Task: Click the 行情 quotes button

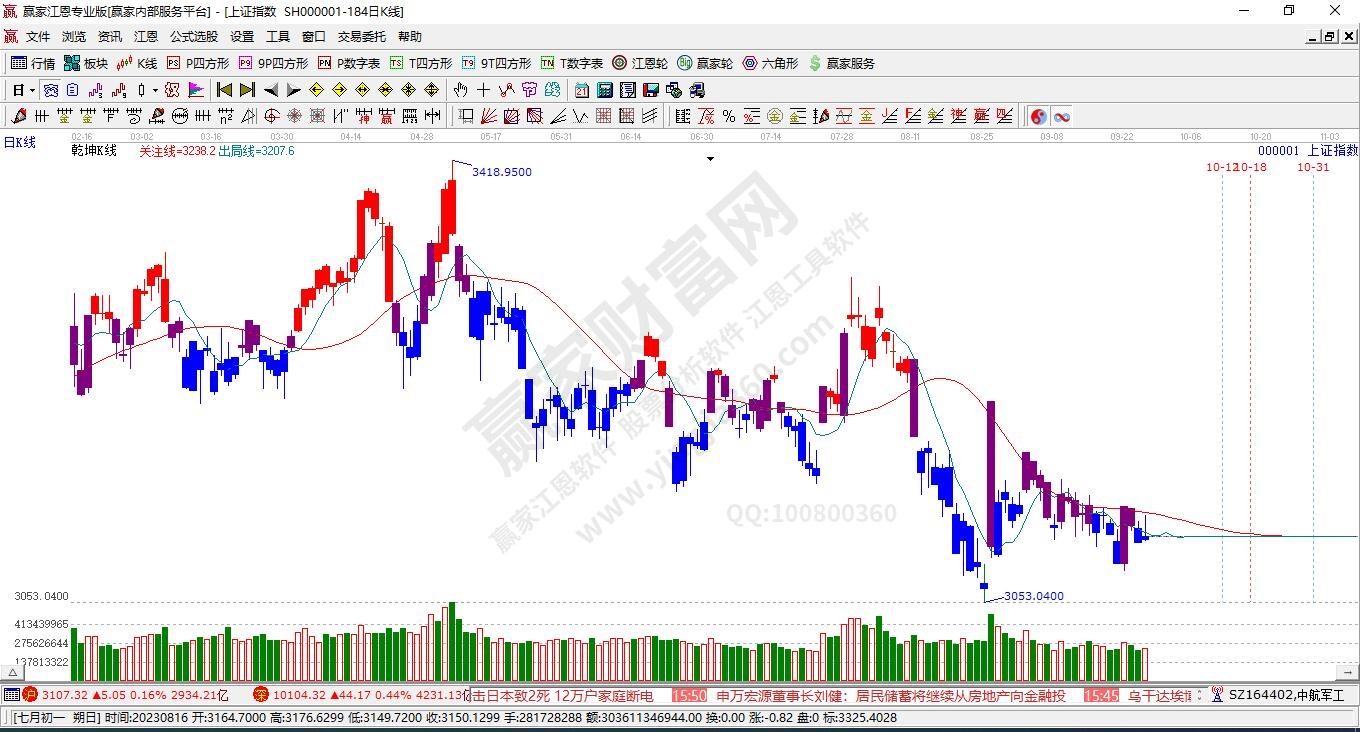Action: (33, 63)
